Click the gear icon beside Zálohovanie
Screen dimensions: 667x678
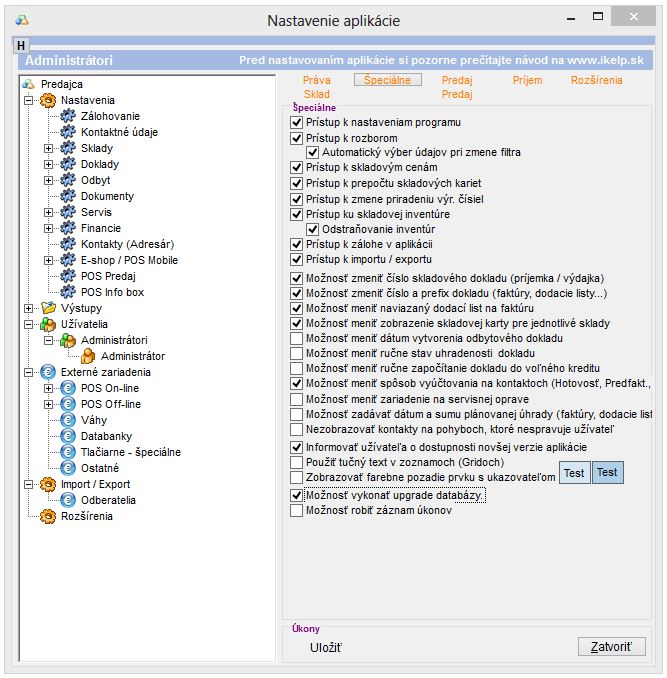(68, 117)
